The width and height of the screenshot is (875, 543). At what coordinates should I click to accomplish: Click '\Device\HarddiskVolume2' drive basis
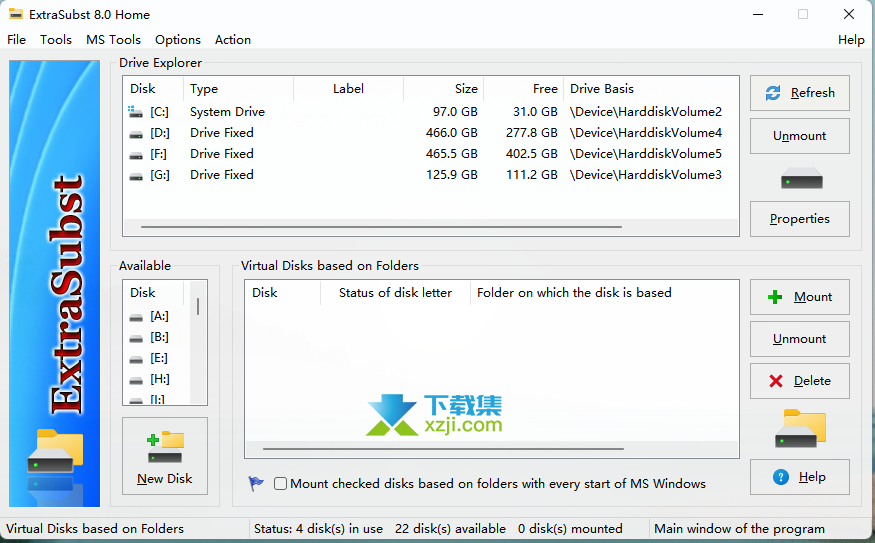(646, 112)
